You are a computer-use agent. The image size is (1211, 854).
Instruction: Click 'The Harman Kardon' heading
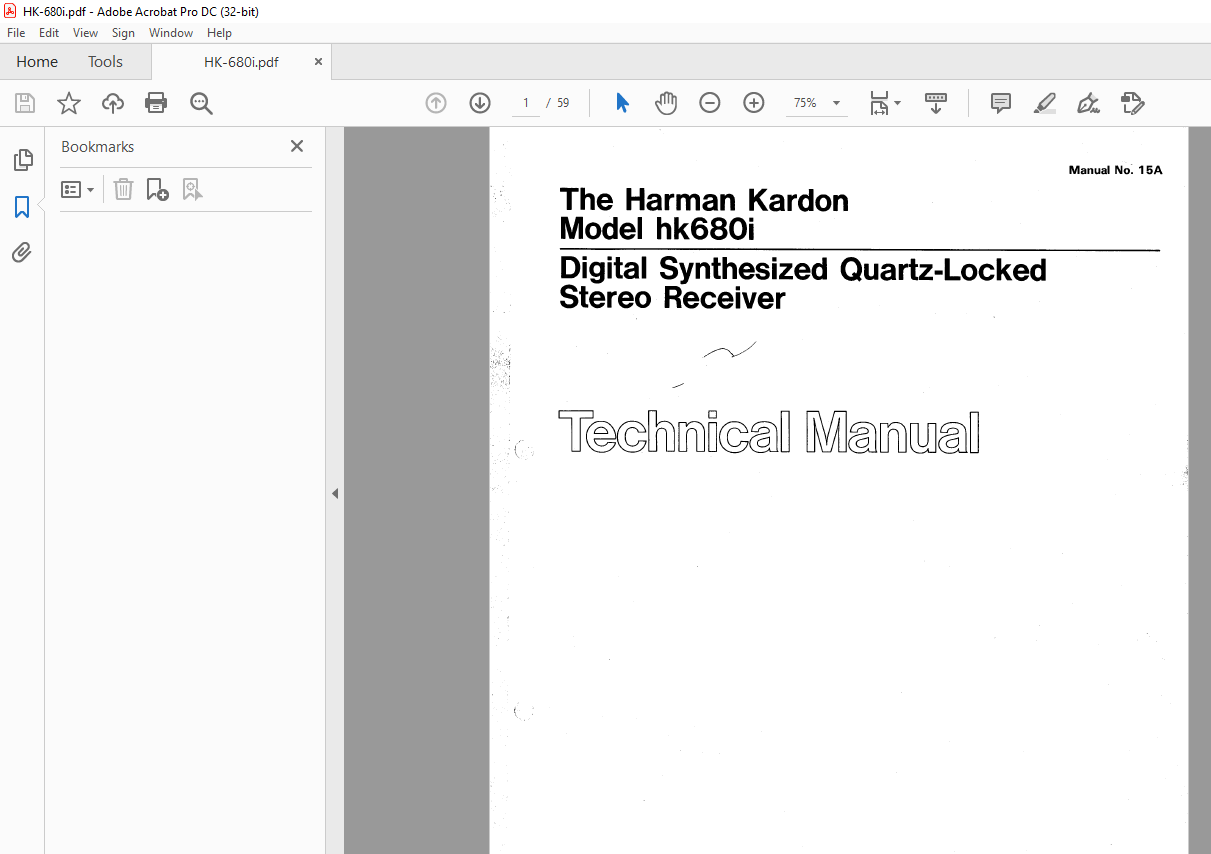click(704, 200)
